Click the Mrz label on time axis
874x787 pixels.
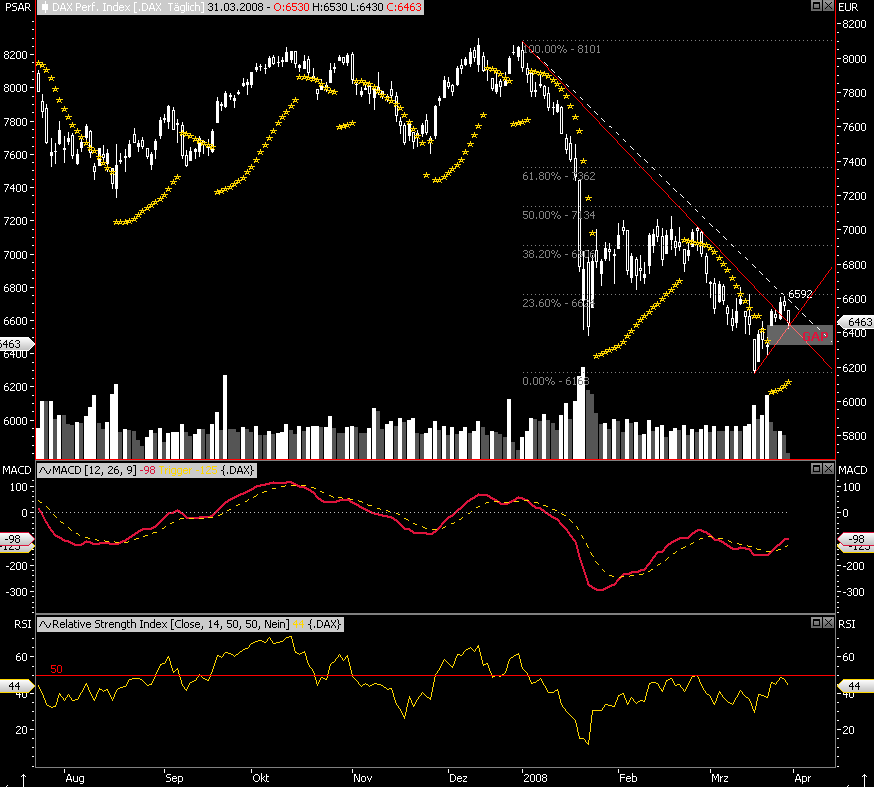720,778
